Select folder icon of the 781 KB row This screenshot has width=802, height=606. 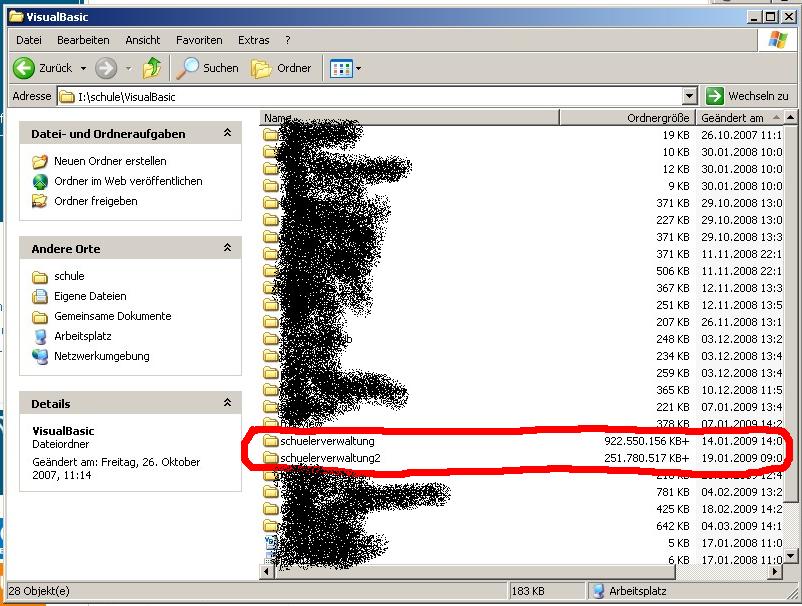click(x=271, y=492)
